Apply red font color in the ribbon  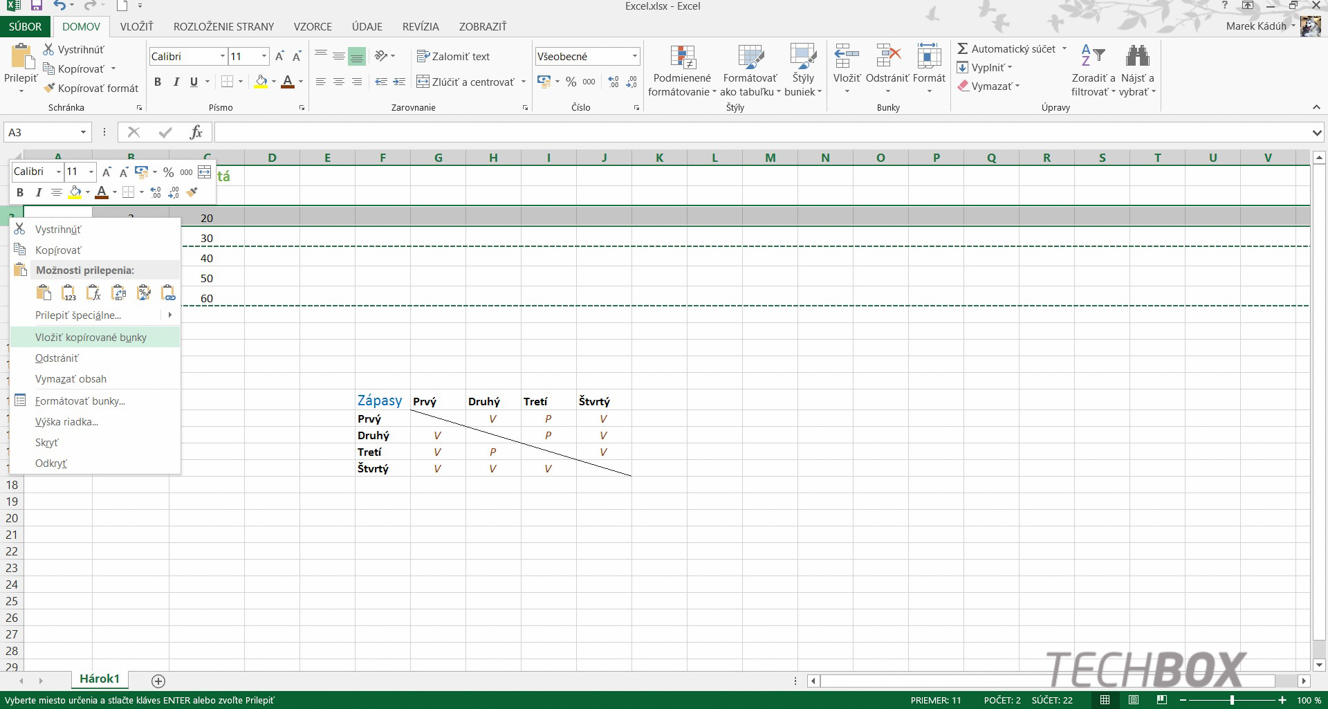pyautogui.click(x=287, y=82)
